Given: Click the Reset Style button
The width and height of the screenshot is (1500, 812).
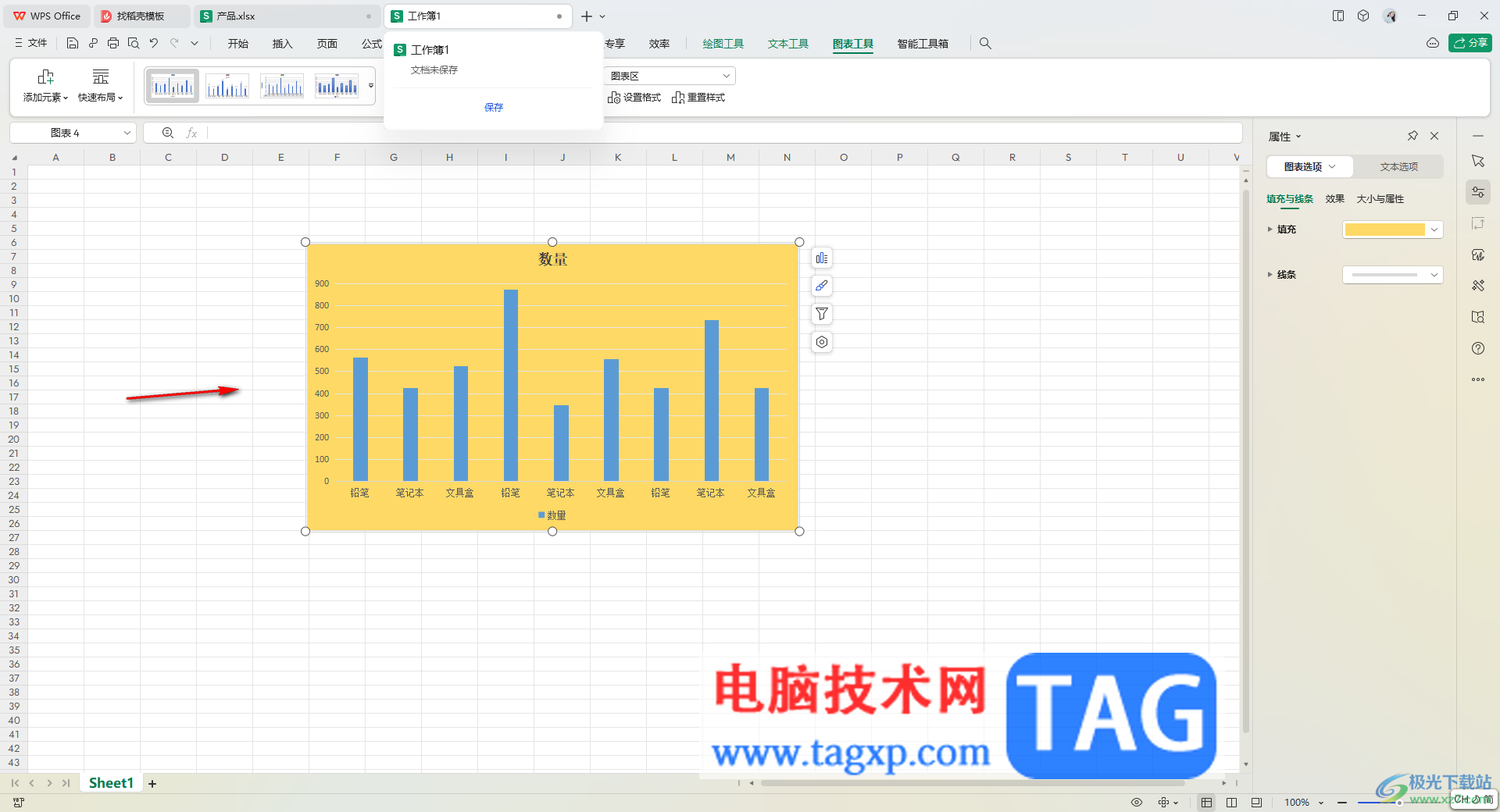Looking at the screenshot, I should [698, 98].
